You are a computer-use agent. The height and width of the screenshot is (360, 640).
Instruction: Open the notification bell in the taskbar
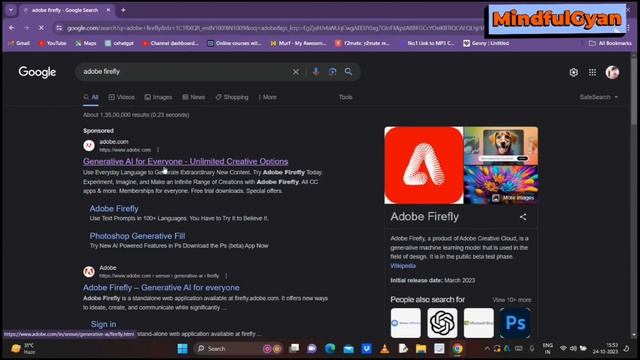coord(627,349)
